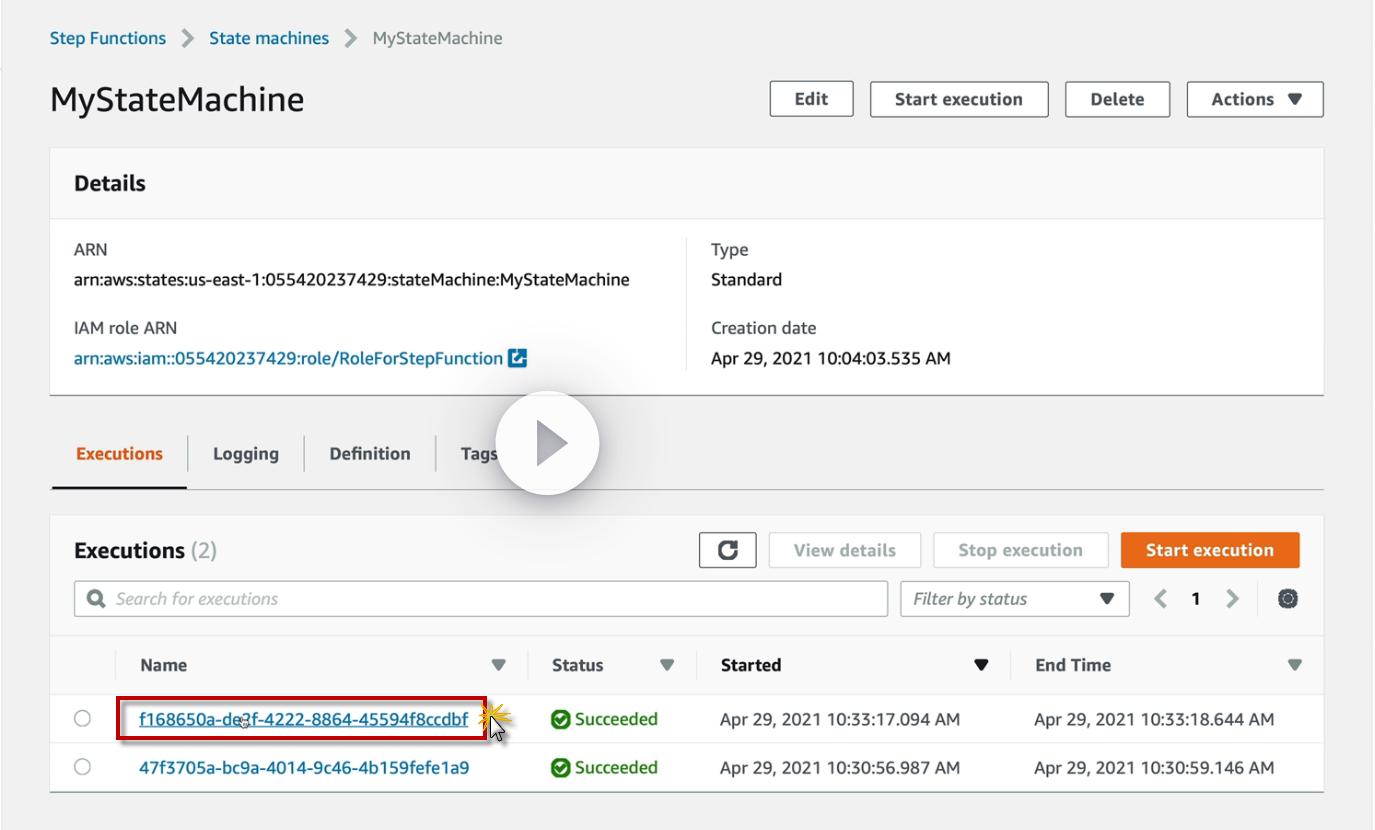Open the executions table settings gear
This screenshot has height=830, width=1375.
pyautogui.click(x=1288, y=599)
